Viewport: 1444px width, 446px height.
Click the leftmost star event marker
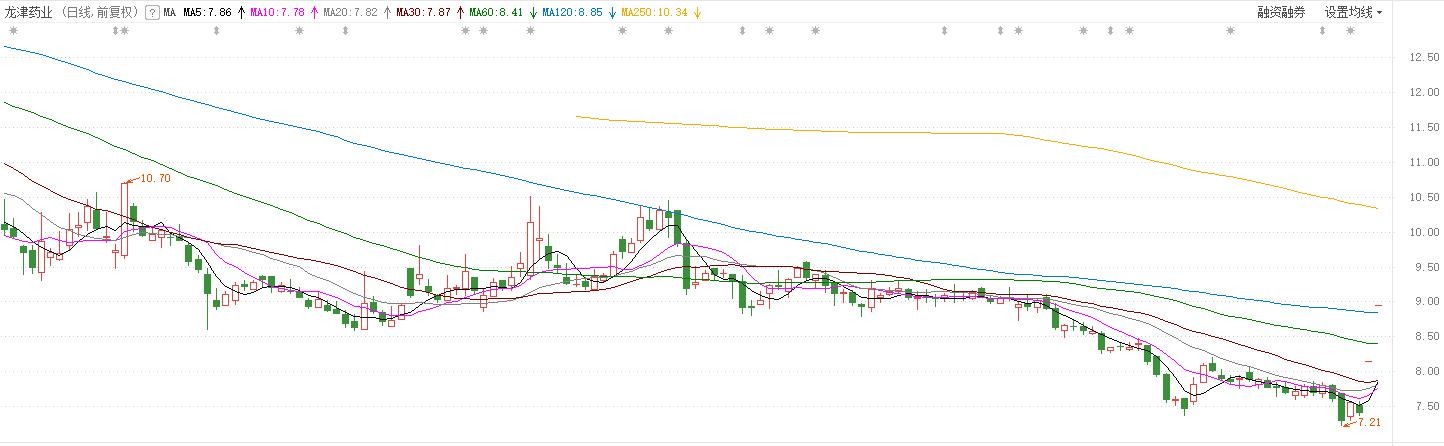(12, 31)
